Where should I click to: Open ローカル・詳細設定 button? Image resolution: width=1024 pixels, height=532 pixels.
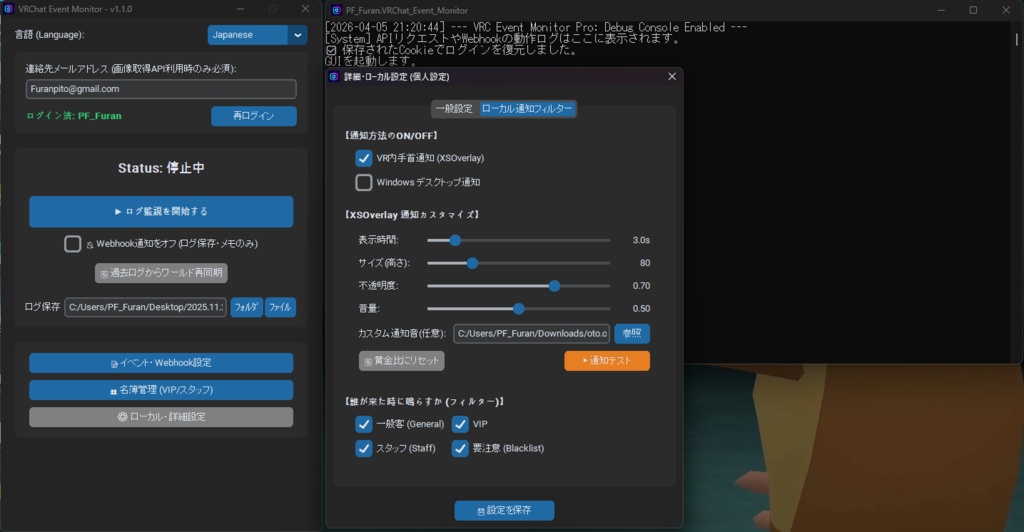pyautogui.click(x=161, y=416)
